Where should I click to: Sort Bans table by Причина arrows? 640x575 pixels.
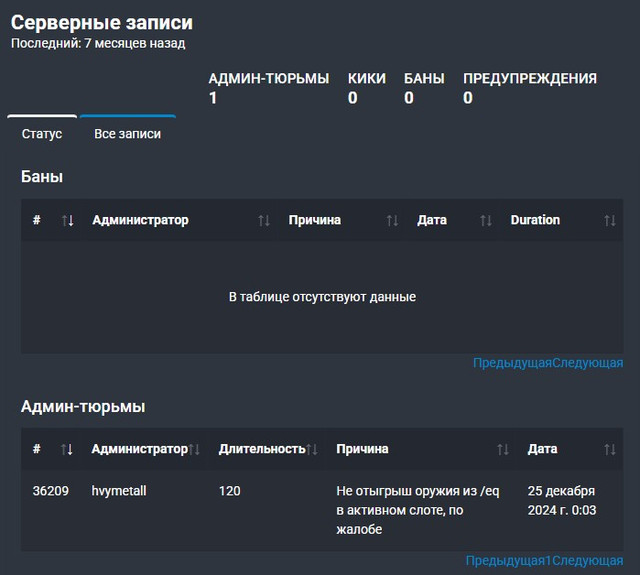click(x=392, y=221)
